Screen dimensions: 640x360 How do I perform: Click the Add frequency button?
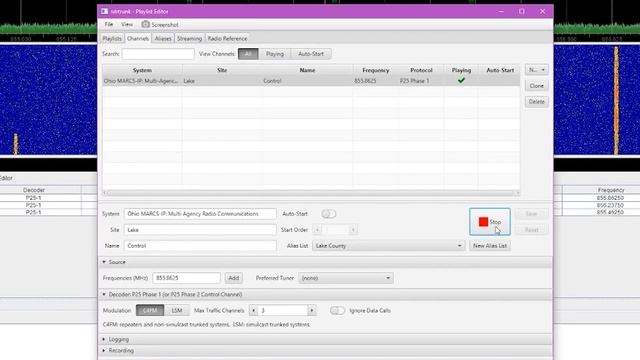pos(233,278)
